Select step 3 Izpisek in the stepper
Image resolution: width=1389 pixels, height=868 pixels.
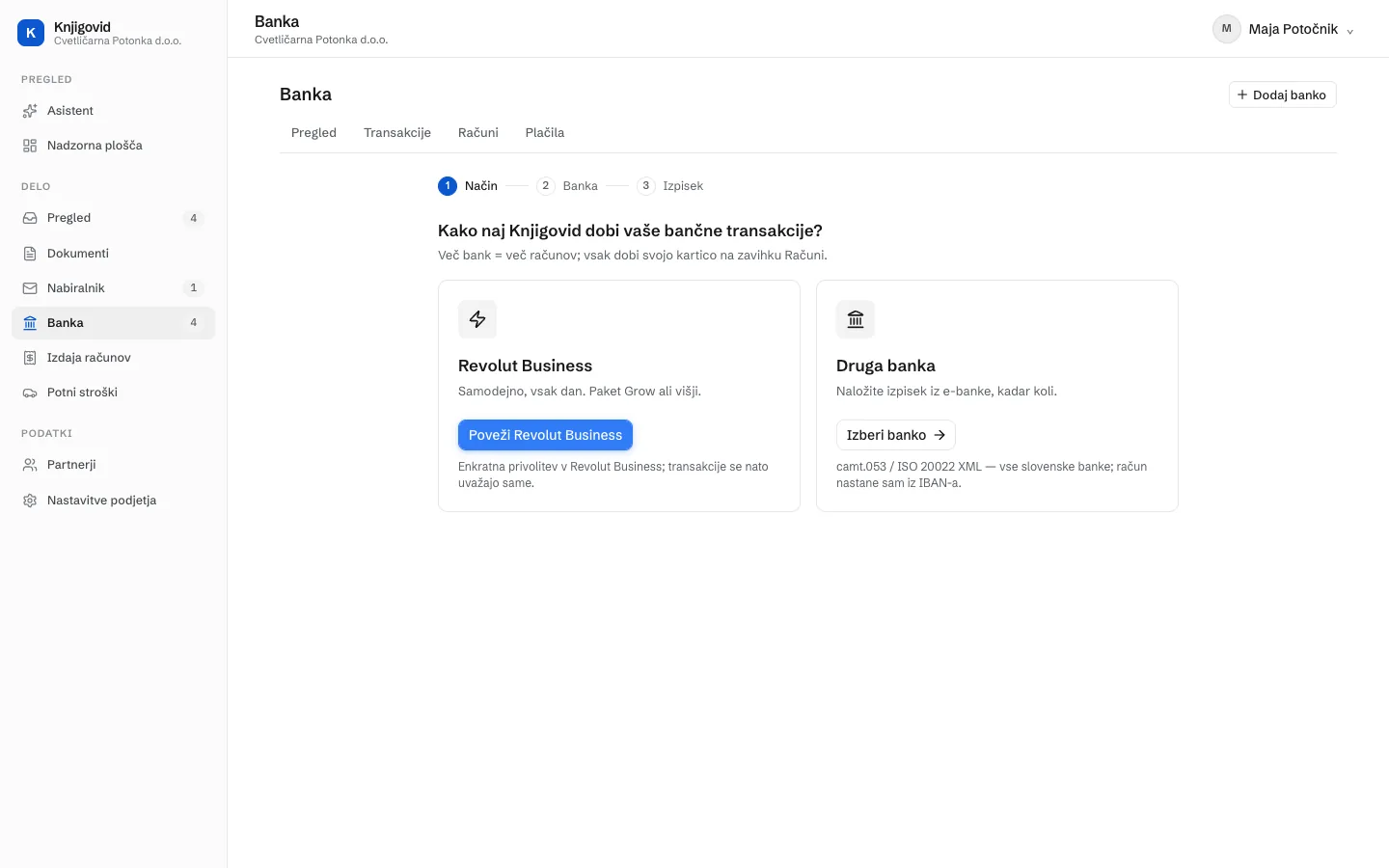point(670,186)
